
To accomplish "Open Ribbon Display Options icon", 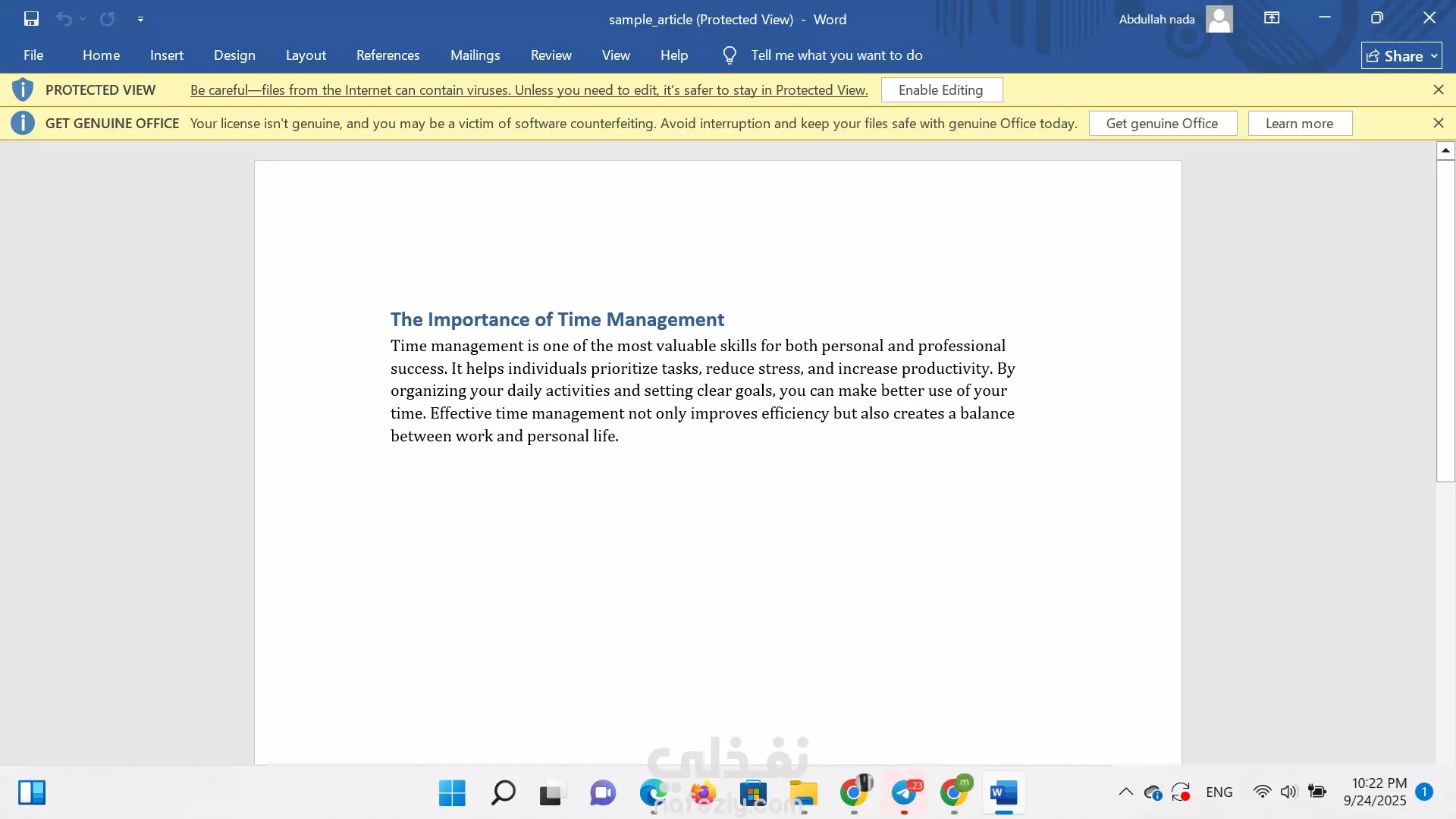I will click(1272, 18).
